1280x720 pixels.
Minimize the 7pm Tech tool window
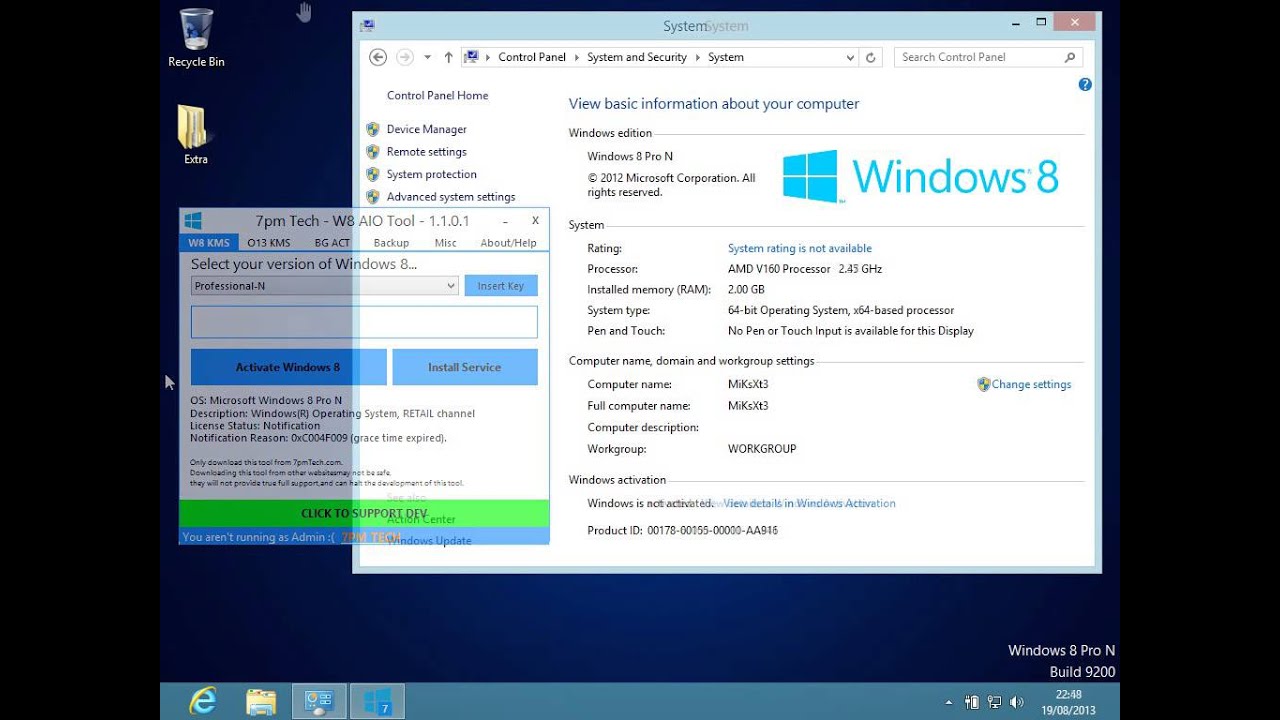pos(505,221)
